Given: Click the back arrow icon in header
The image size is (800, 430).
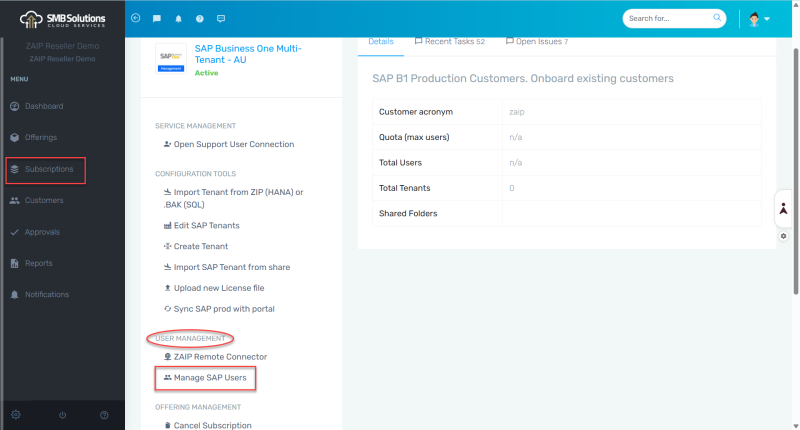Looking at the screenshot, I should [135, 18].
